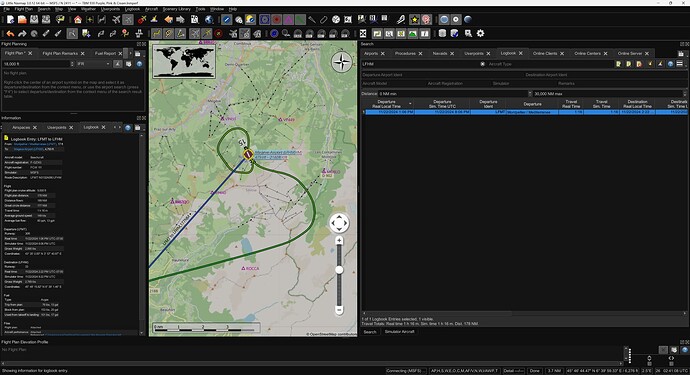Screen dimensions: 690x375
Task: Open the Simulator Aircraft bottom tab
Action: [400, 331]
